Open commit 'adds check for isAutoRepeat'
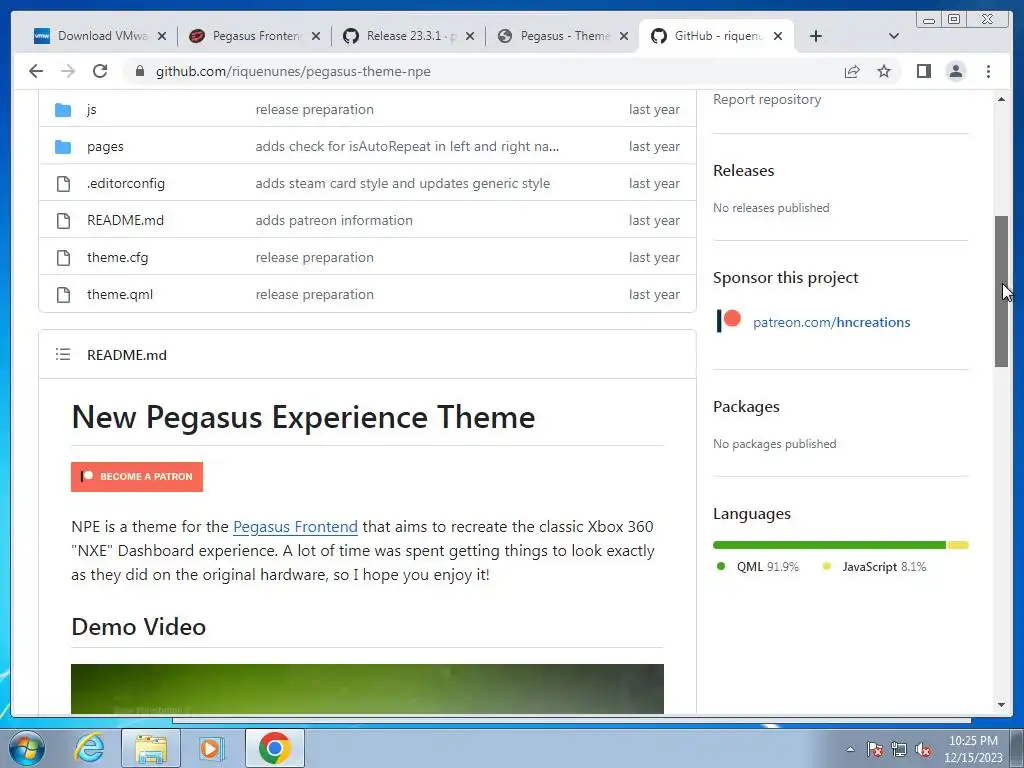1024x768 pixels. [x=407, y=146]
